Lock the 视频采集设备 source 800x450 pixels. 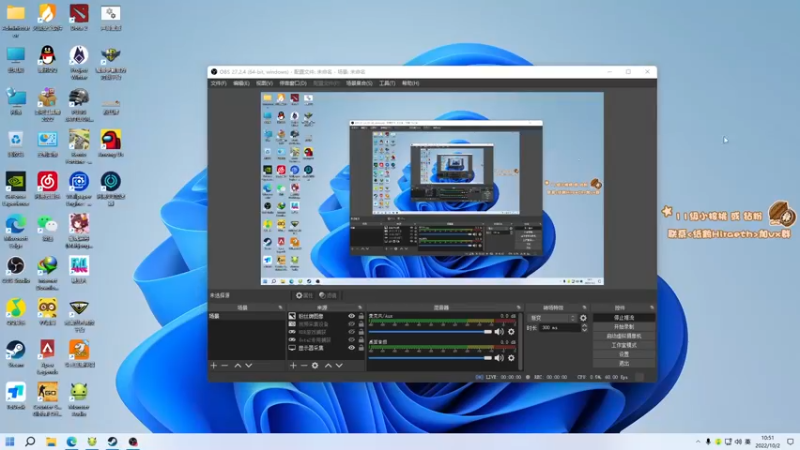361,324
